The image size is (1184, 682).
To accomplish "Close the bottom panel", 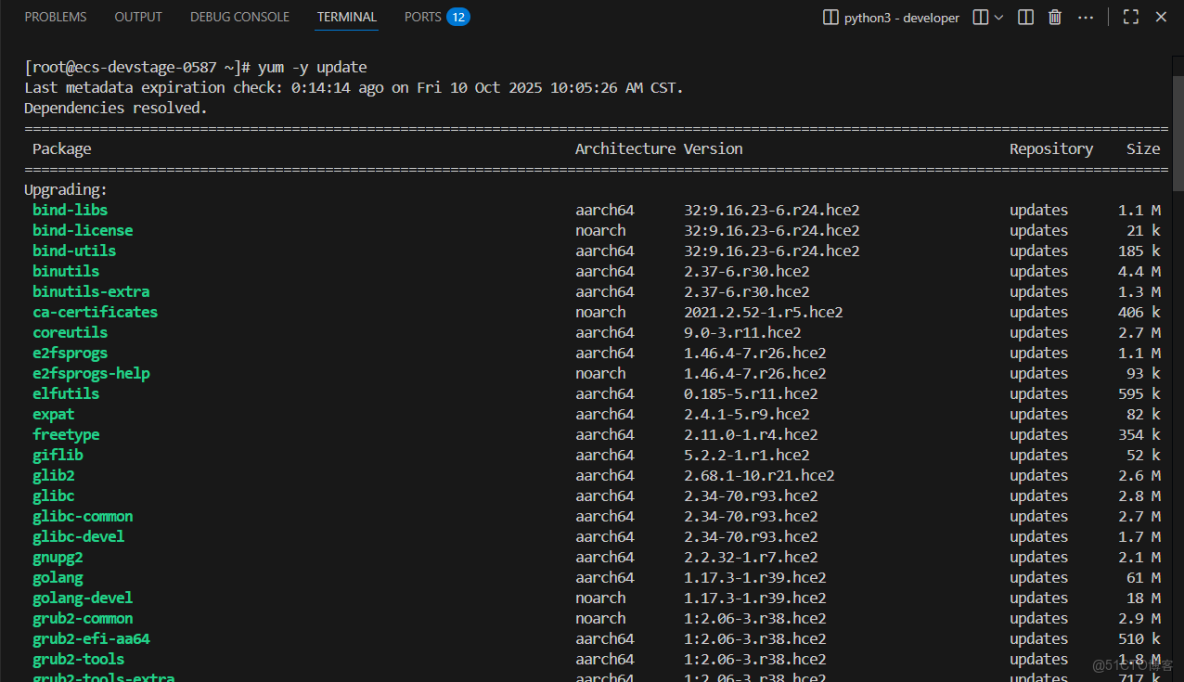I will 1161,17.
